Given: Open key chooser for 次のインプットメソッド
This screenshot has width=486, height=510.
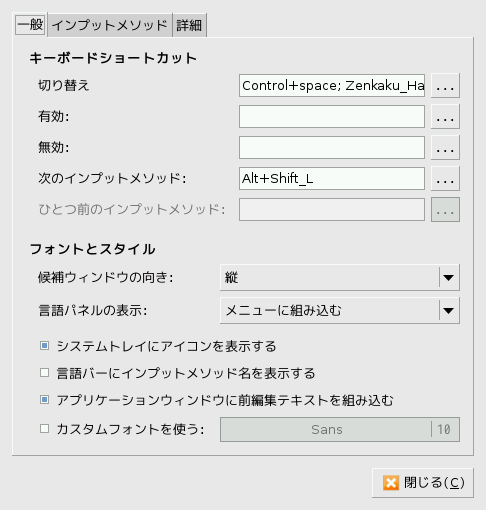Looking at the screenshot, I should tap(445, 179).
